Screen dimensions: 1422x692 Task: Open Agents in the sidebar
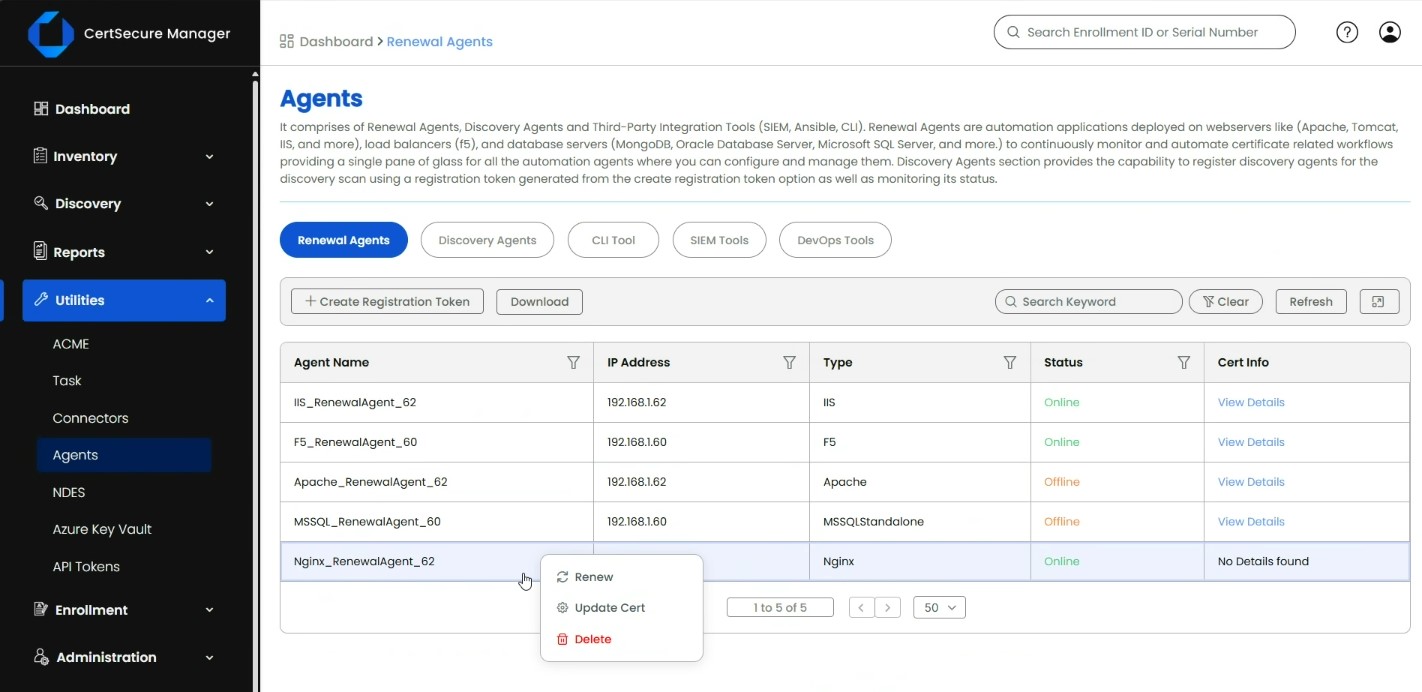pyautogui.click(x=124, y=455)
